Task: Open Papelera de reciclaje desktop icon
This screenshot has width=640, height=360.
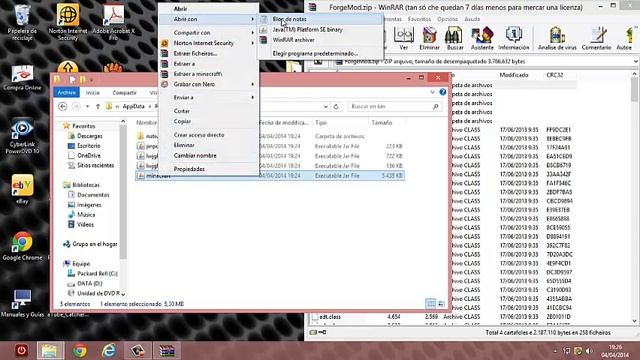Action: [22, 22]
